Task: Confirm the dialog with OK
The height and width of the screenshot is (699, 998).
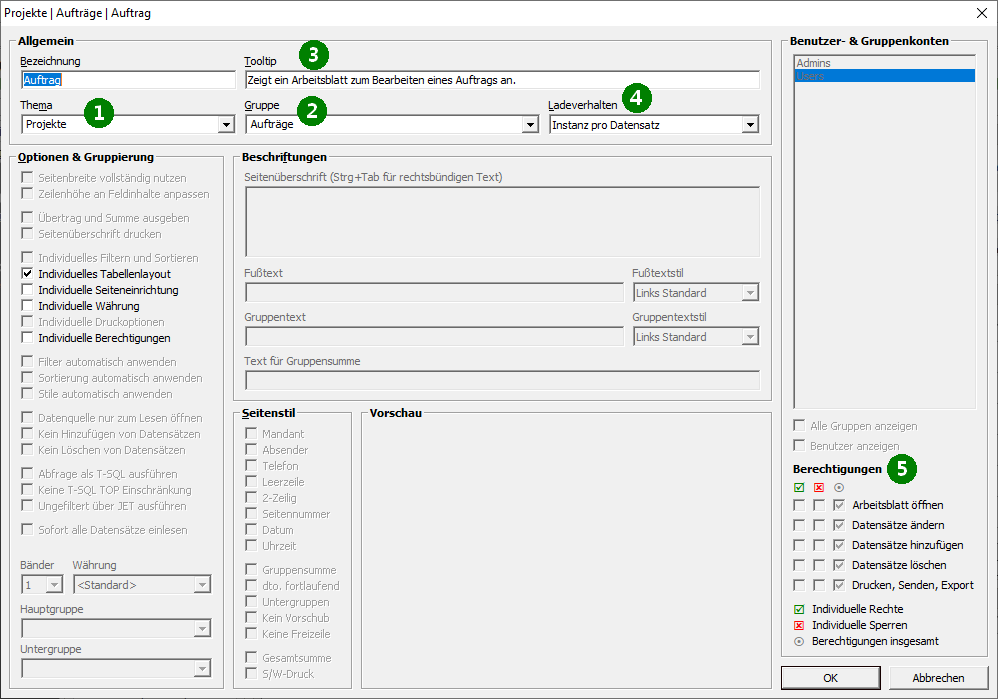Action: pos(830,677)
